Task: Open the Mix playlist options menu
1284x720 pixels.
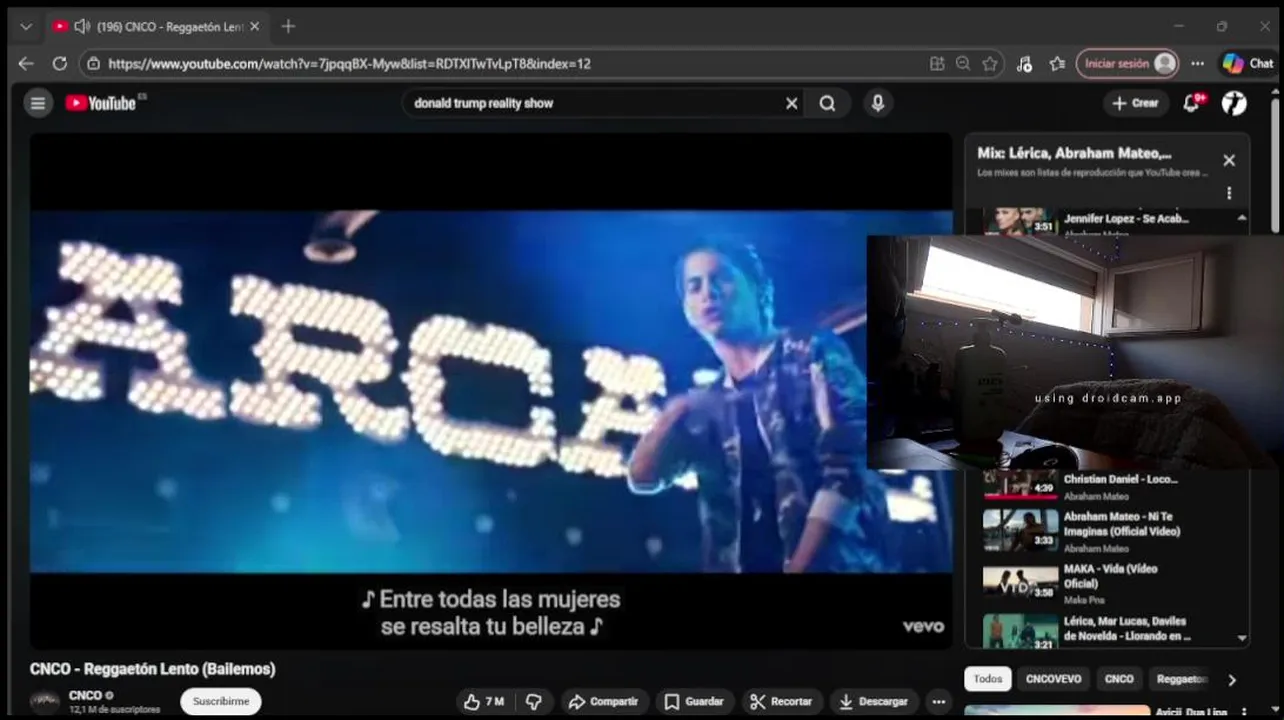Action: (x=1229, y=193)
